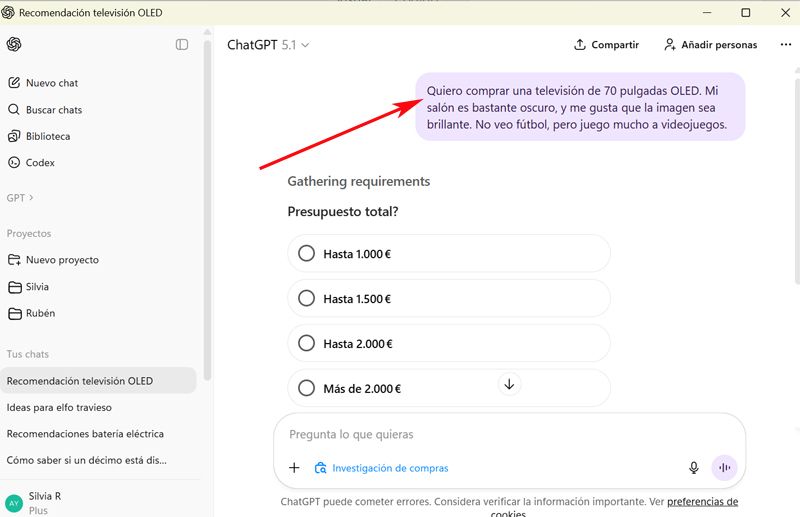Start voice mode with waveform button
The width and height of the screenshot is (800, 517).
[x=724, y=467]
